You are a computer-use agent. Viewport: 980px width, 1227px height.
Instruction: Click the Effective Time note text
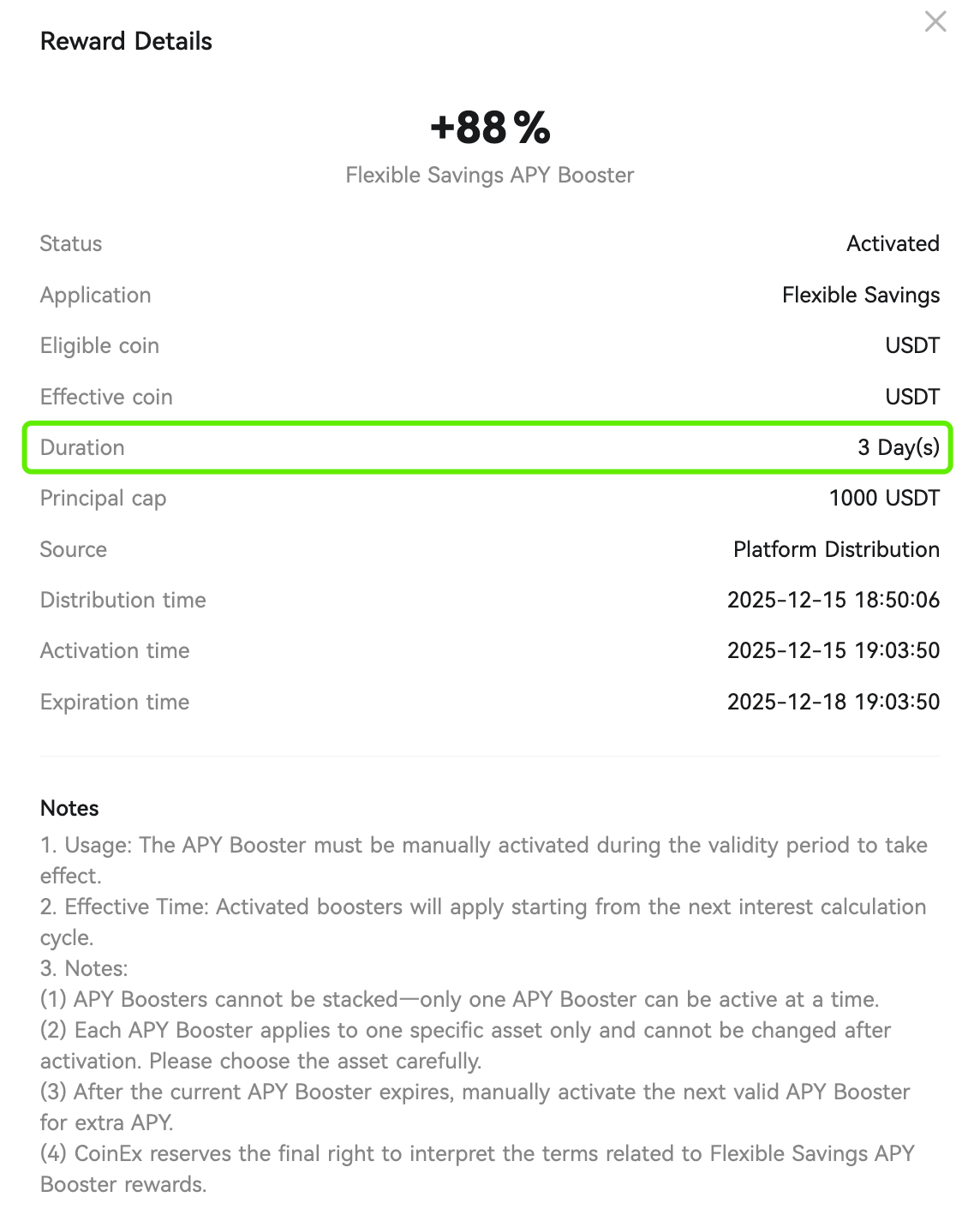(484, 922)
